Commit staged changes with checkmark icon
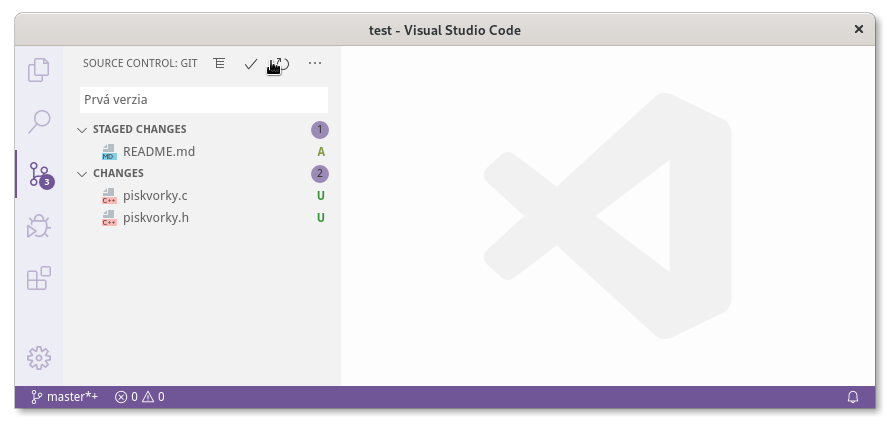This screenshot has width=894, height=427. tap(251, 64)
